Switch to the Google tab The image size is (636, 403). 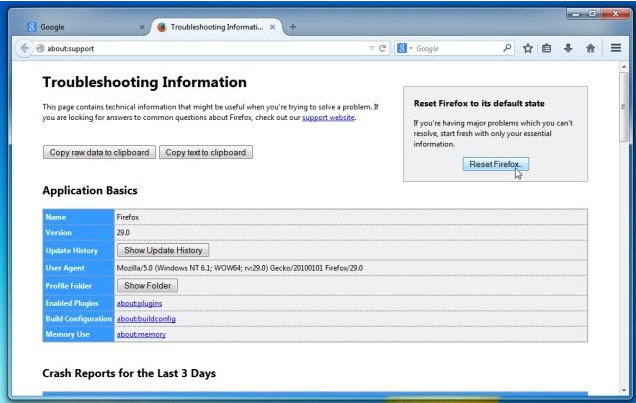point(85,27)
